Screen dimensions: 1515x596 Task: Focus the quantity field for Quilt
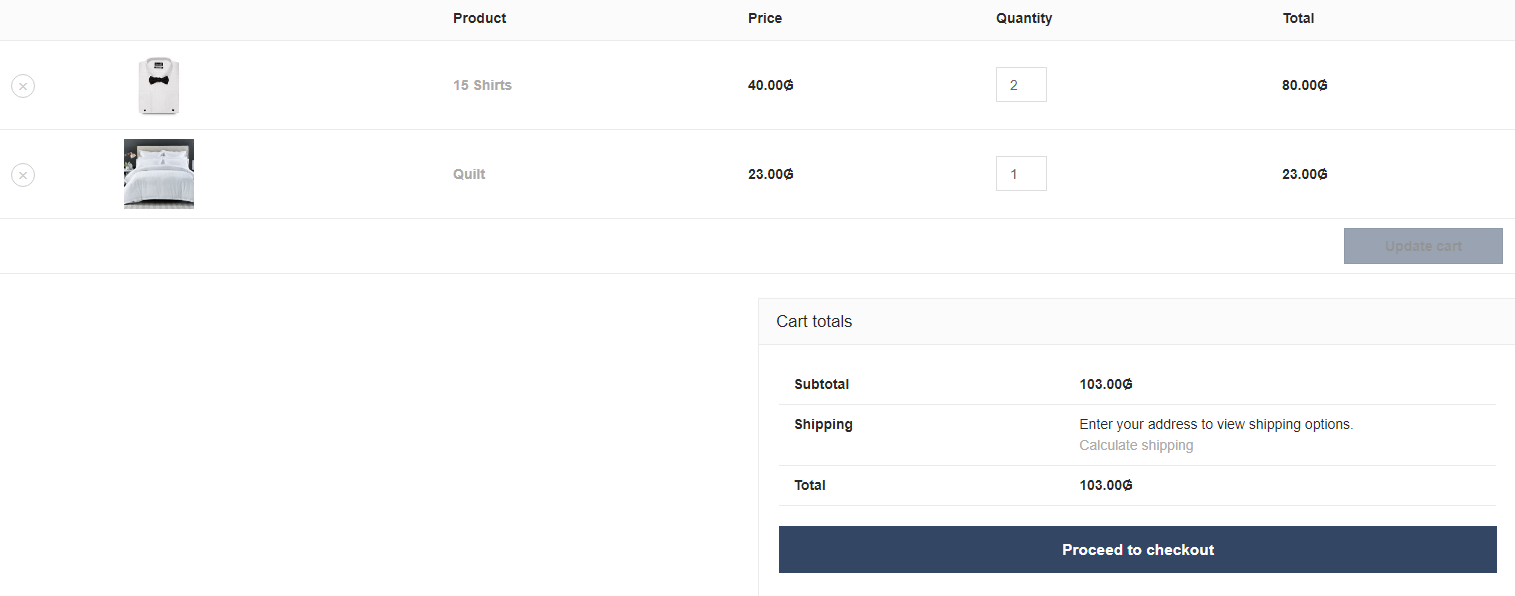tap(1020, 174)
